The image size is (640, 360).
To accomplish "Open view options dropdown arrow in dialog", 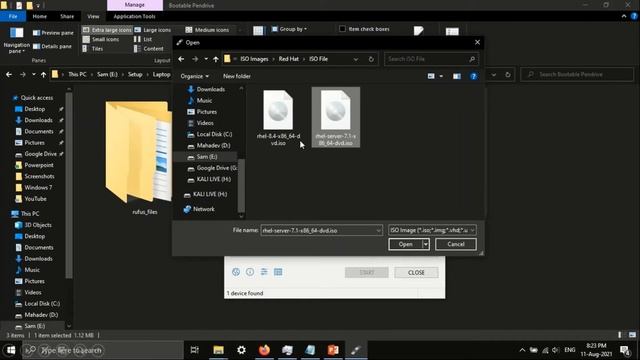I will click(x=441, y=76).
